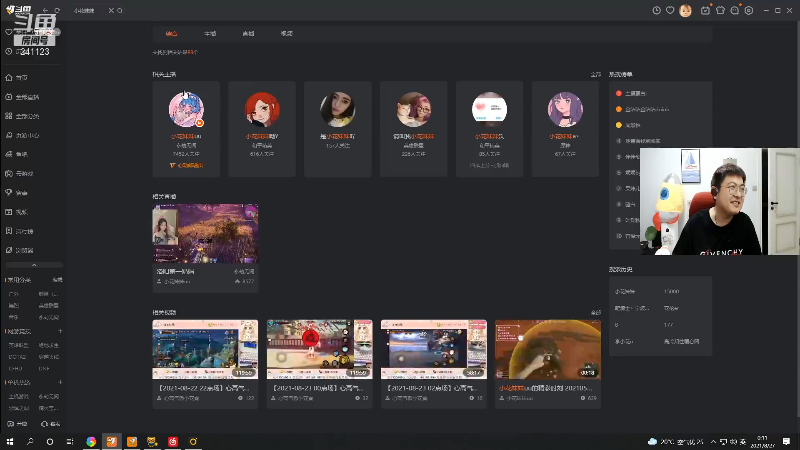This screenshot has width=800, height=450.
Task: Open streamer with cat and glasses girl avatar
Action: (414, 109)
